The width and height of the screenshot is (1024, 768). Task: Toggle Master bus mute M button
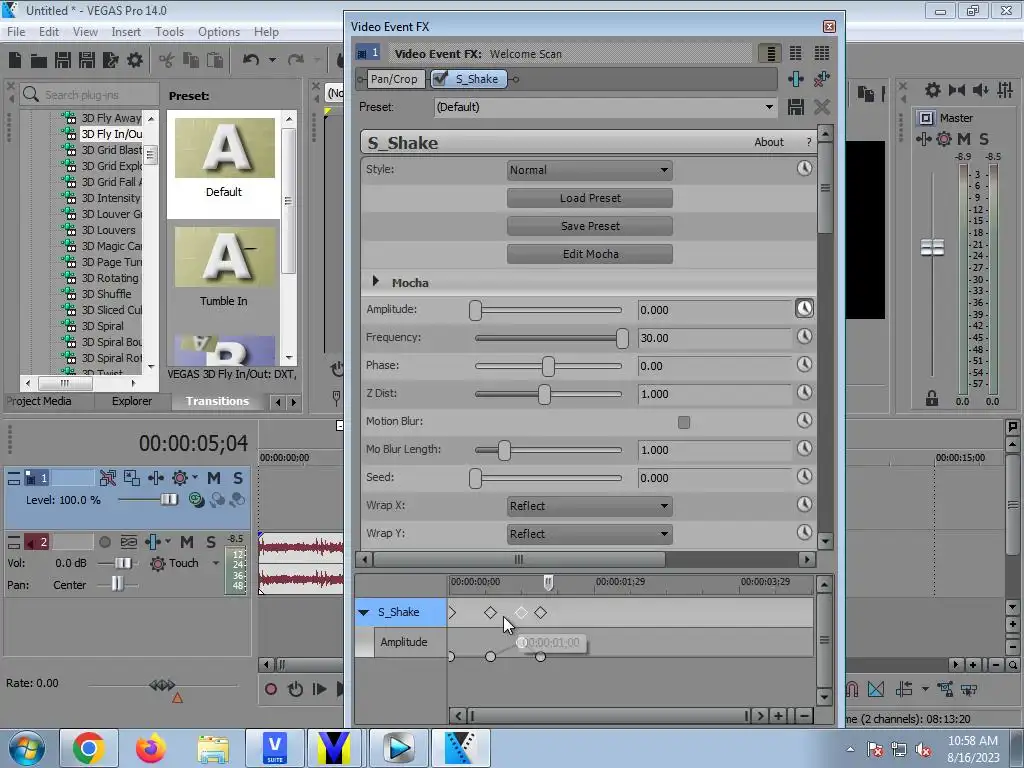[x=963, y=139]
